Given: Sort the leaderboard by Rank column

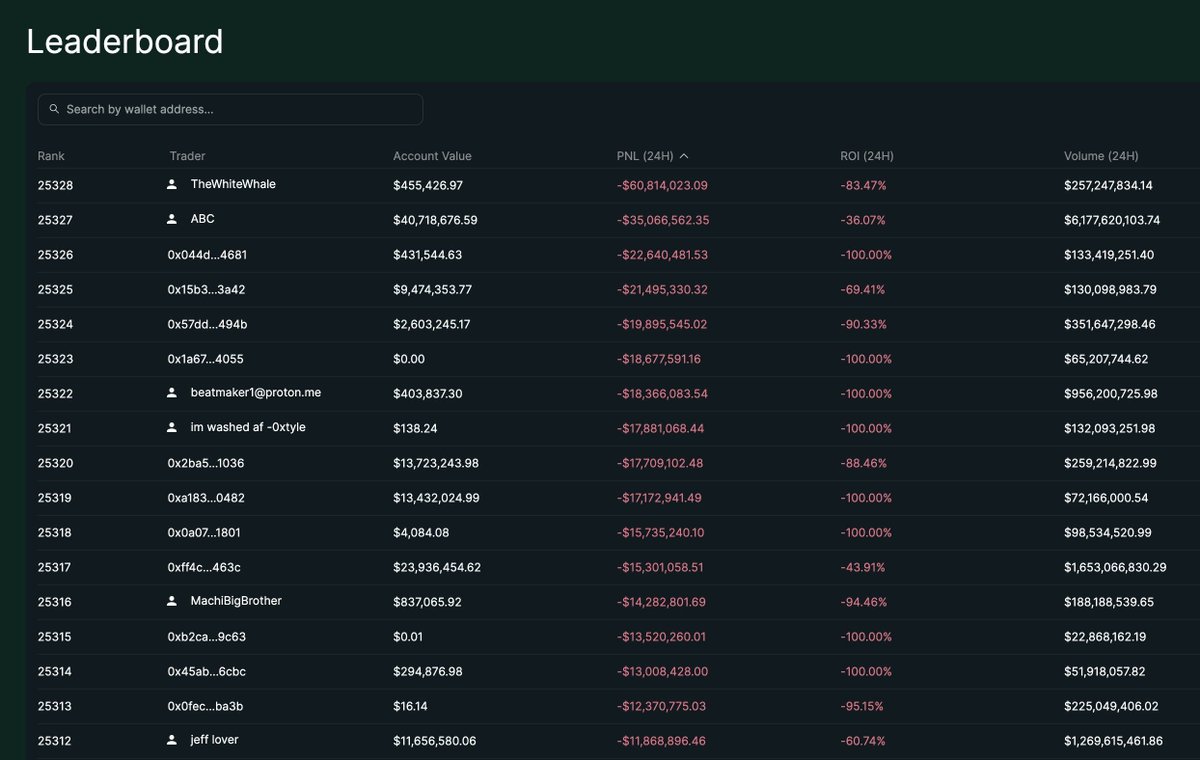Looking at the screenshot, I should pos(50,156).
